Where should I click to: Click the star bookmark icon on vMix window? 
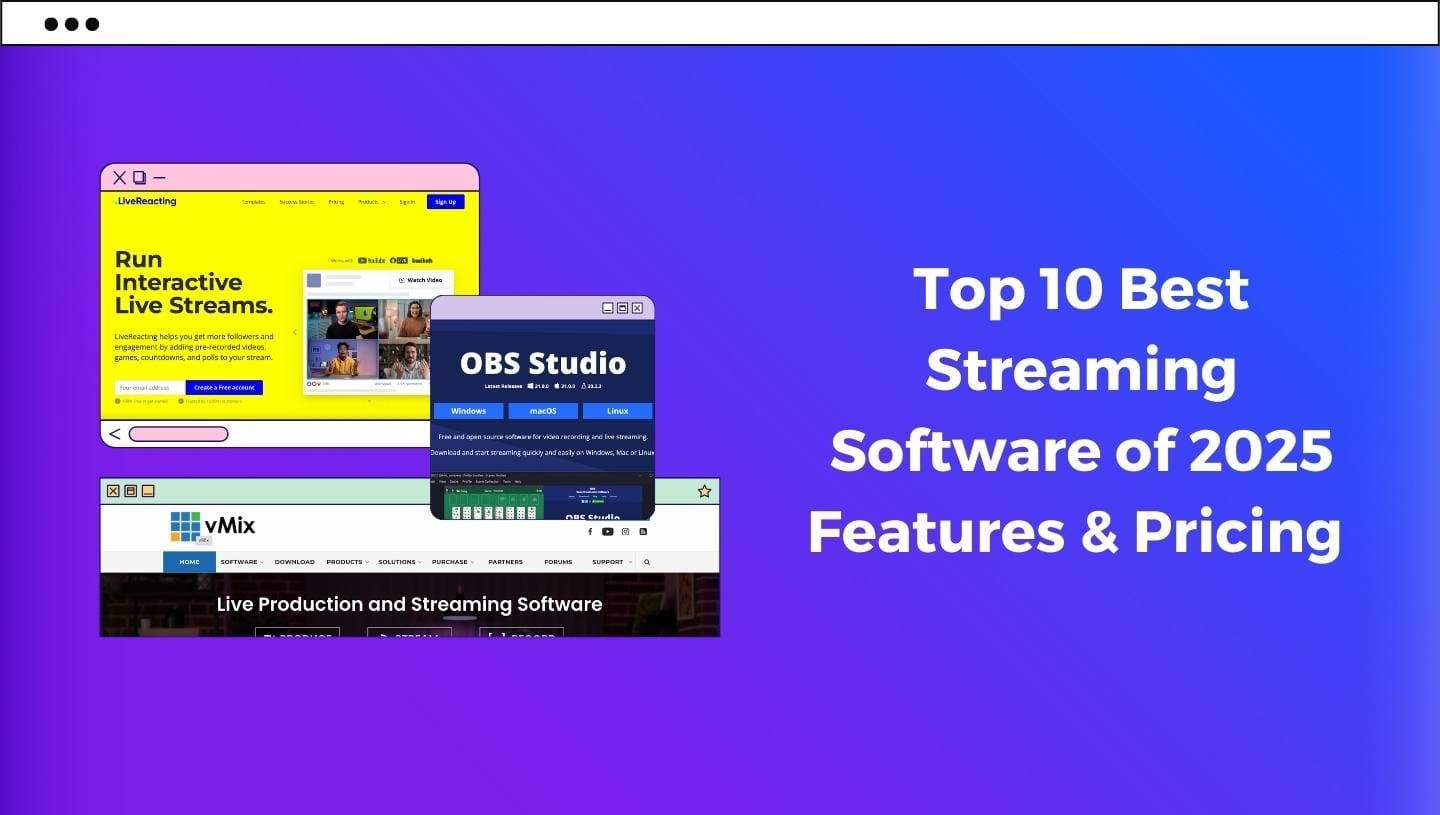(x=704, y=490)
